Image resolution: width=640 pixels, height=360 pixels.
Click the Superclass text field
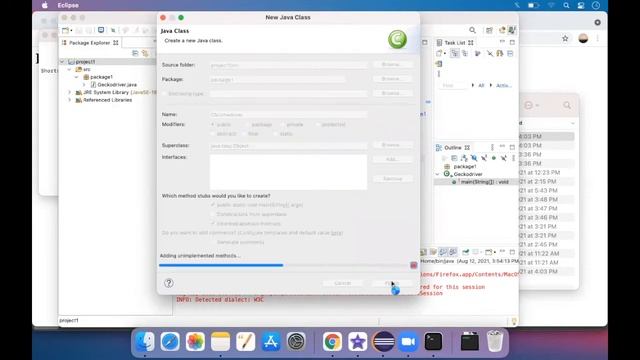pos(288,146)
